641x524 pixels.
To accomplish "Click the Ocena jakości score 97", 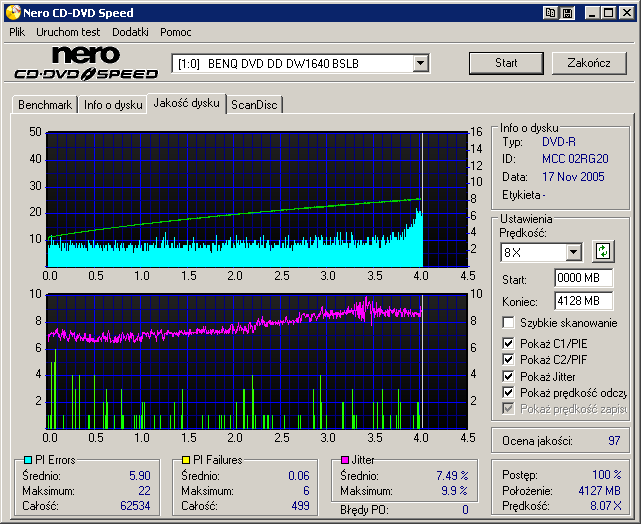I will click(614, 441).
